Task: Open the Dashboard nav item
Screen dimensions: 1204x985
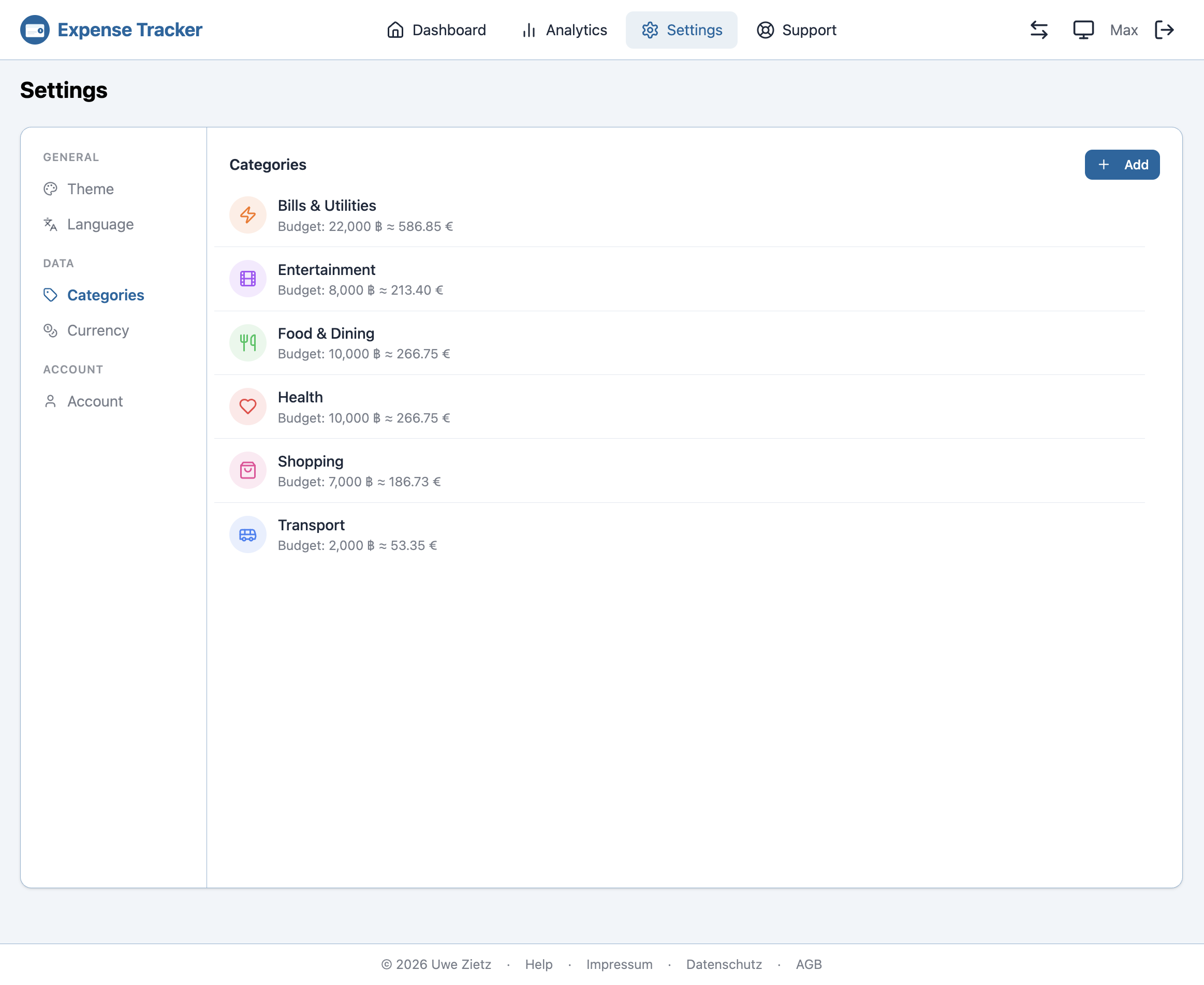Action: click(x=436, y=30)
